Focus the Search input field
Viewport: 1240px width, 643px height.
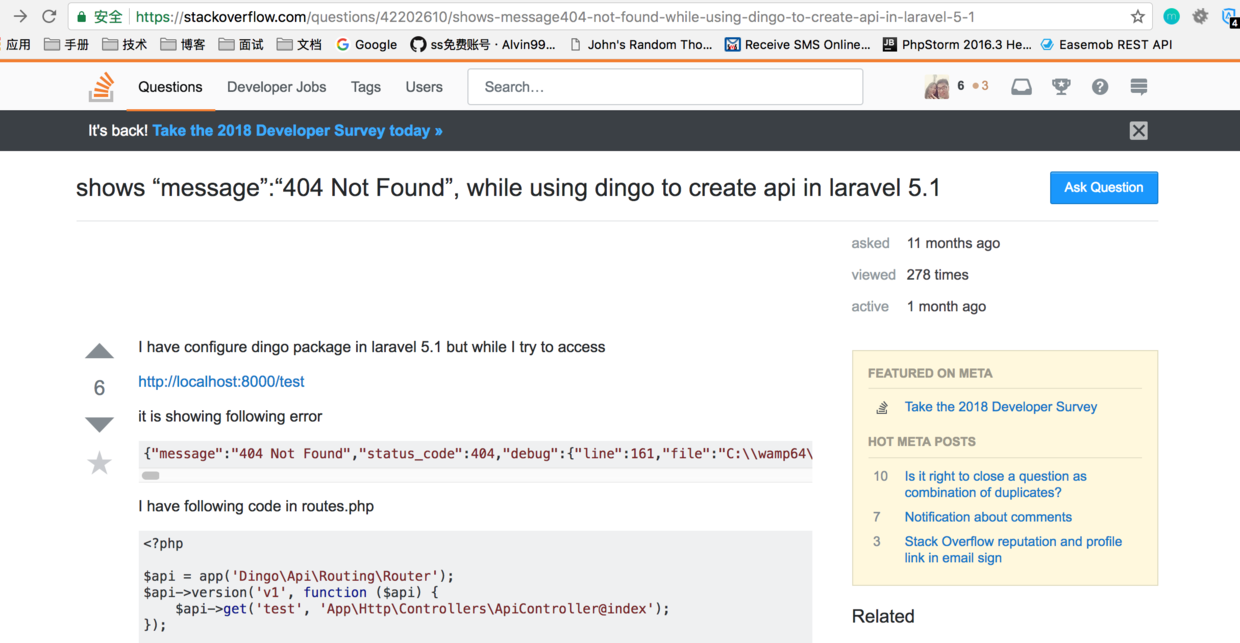665,87
